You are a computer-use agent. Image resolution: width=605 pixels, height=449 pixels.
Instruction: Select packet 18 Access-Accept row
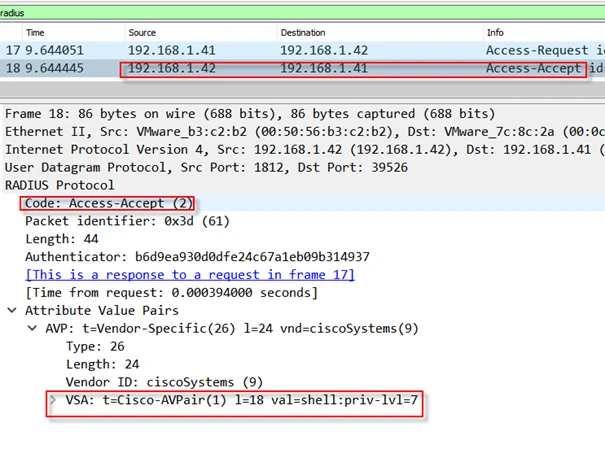[x=300, y=69]
